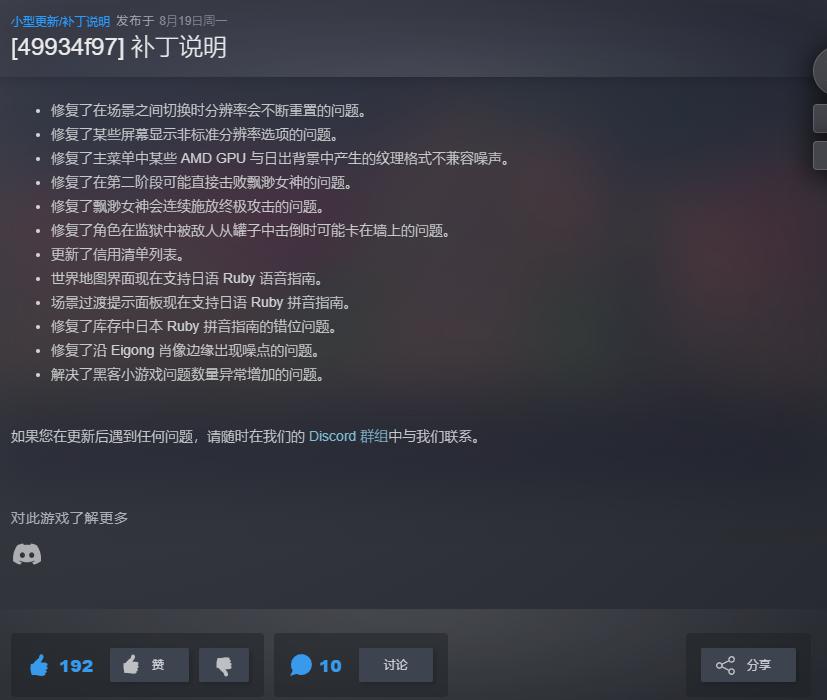Click the blue thumbs-up icon beside 192

tap(39, 665)
